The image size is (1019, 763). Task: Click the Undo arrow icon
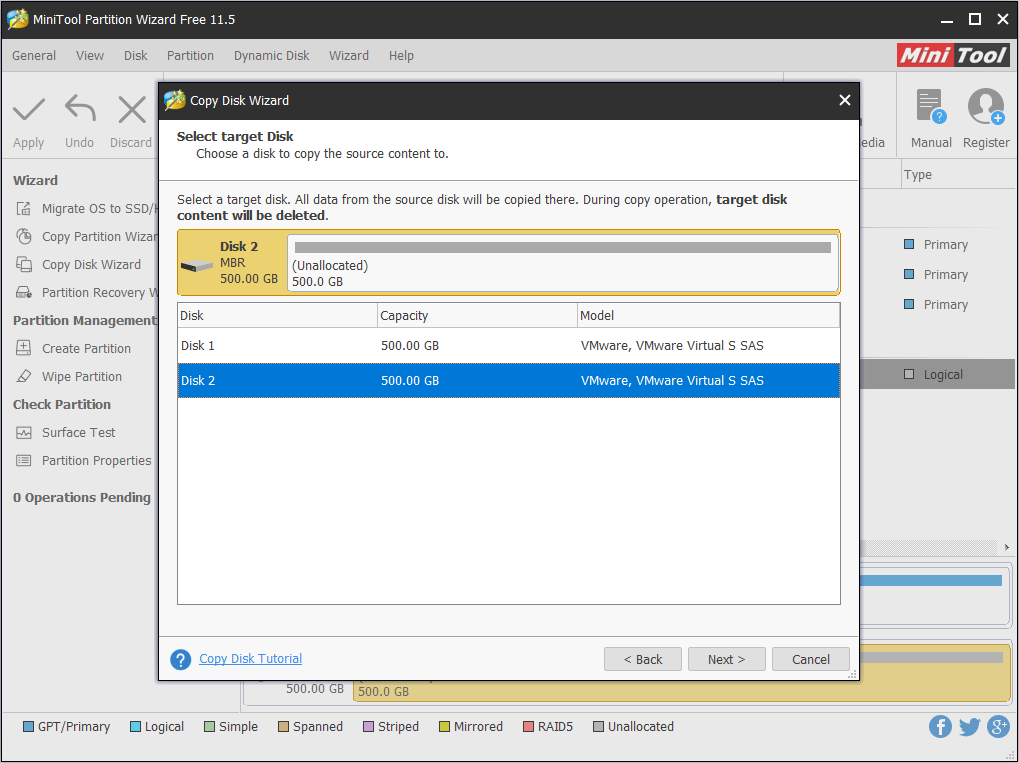click(x=80, y=109)
